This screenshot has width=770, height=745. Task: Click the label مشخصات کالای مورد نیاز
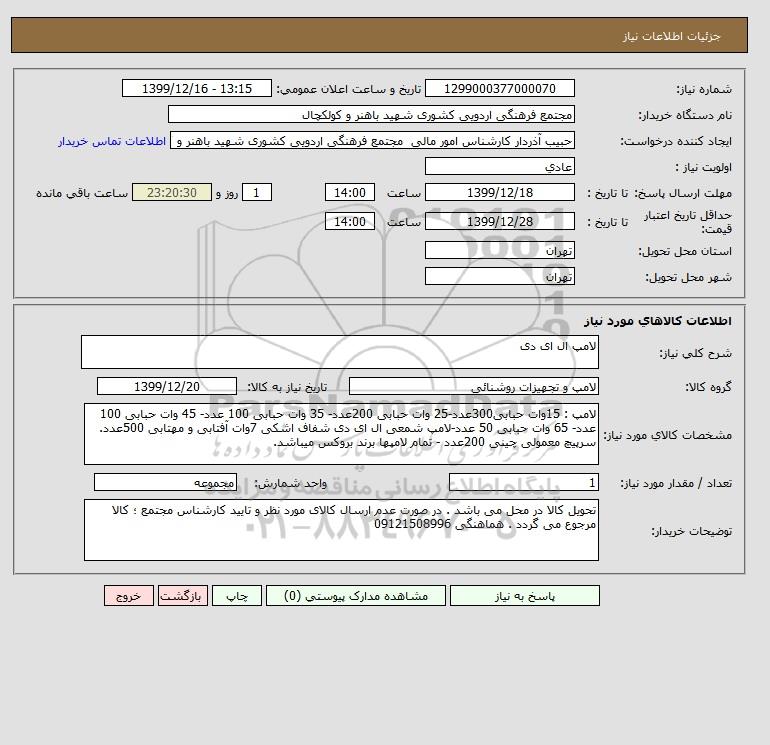point(667,435)
